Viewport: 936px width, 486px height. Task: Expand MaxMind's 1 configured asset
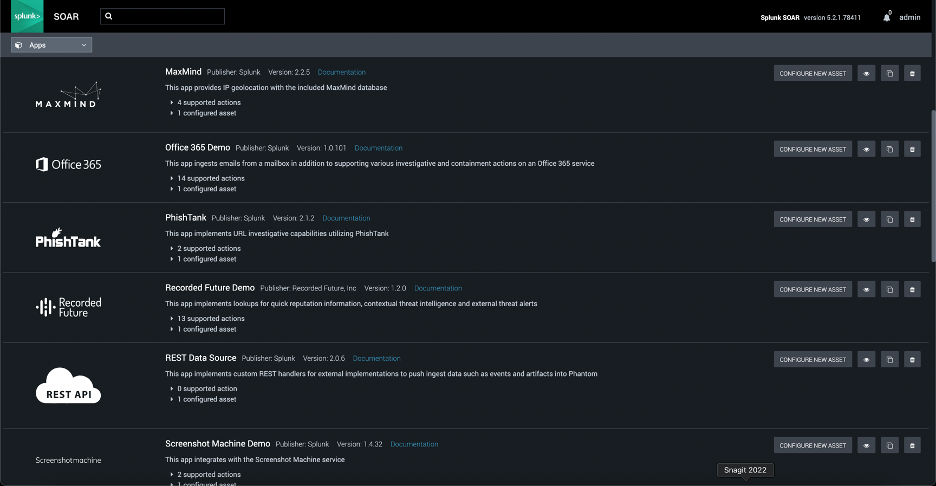point(203,113)
